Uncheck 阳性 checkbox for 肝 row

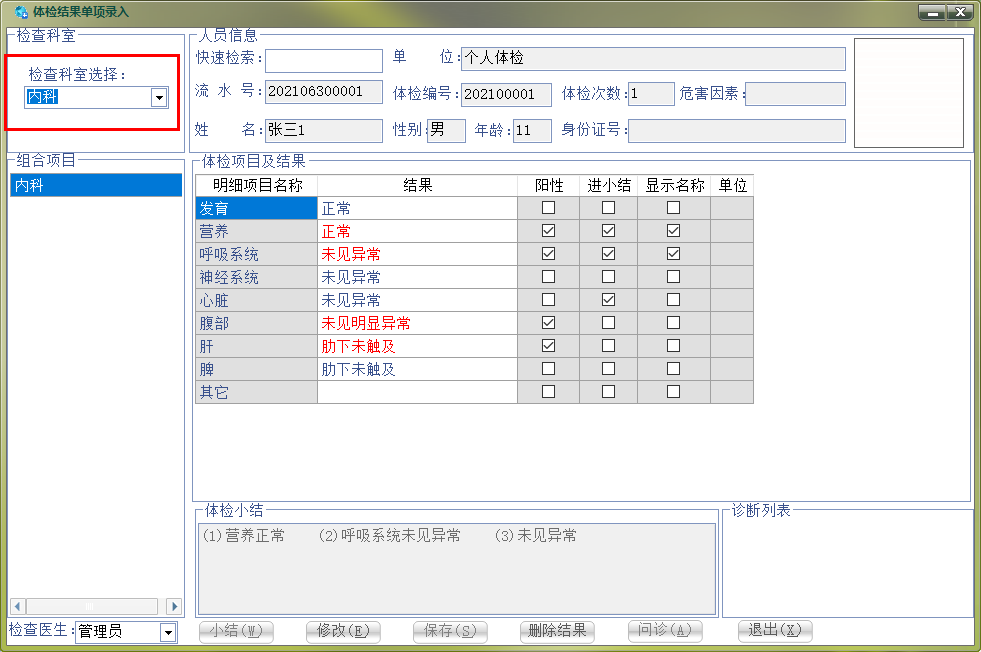pyautogui.click(x=548, y=345)
